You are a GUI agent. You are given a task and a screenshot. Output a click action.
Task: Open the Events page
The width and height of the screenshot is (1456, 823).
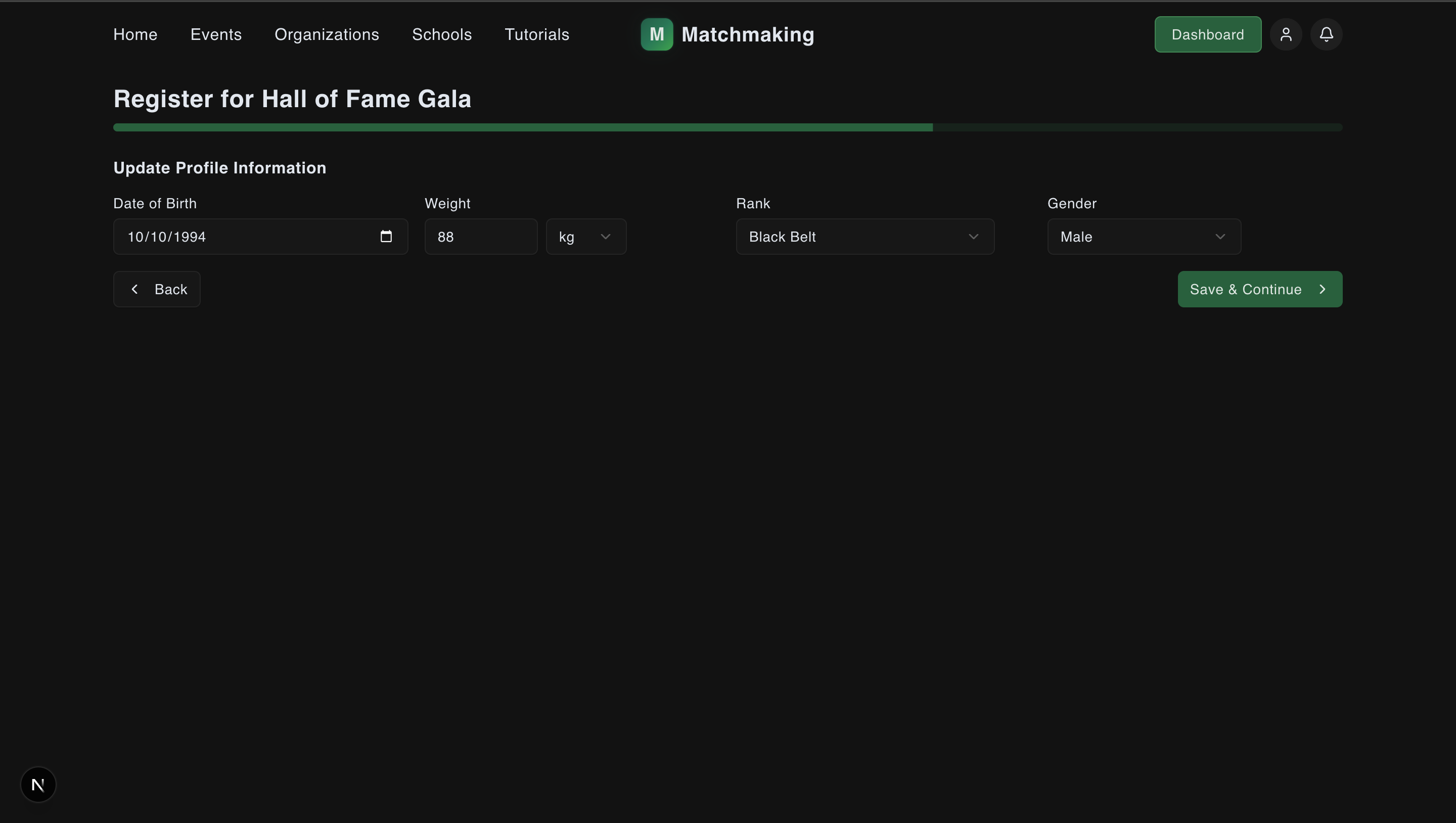click(x=216, y=34)
